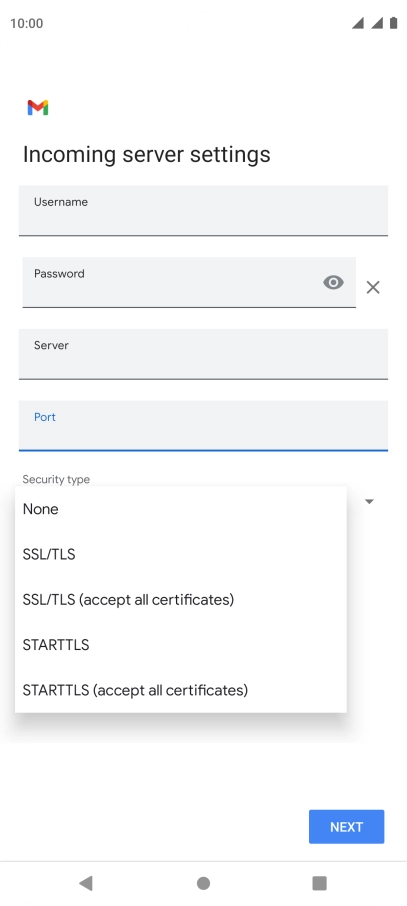The width and height of the screenshot is (407, 906).
Task: Clear the password with the X icon
Action: pyautogui.click(x=373, y=287)
